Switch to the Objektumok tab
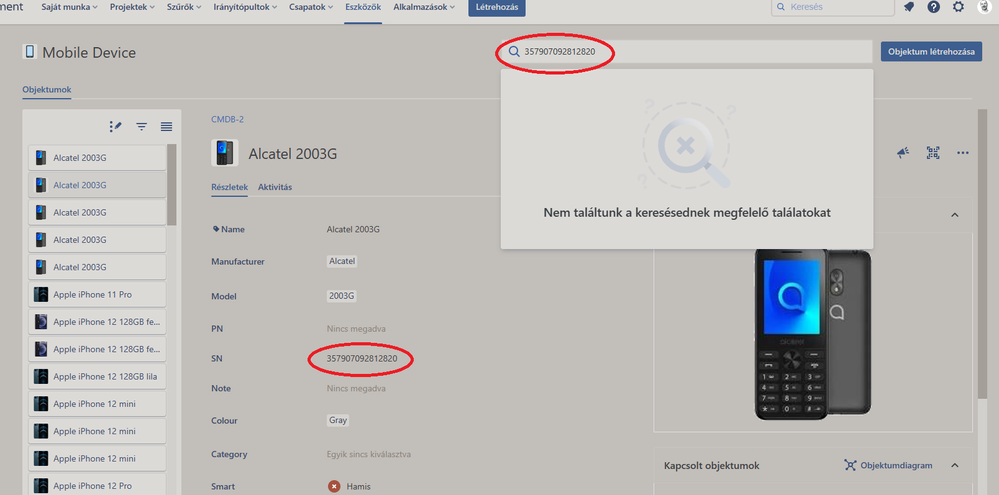Image resolution: width=999 pixels, height=495 pixels. [x=47, y=90]
